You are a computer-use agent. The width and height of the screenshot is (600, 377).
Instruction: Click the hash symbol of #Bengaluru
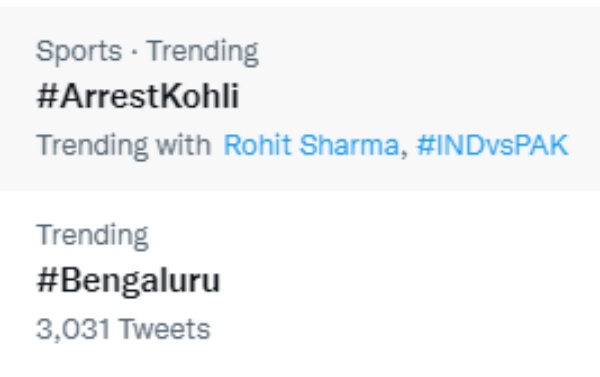47,281
